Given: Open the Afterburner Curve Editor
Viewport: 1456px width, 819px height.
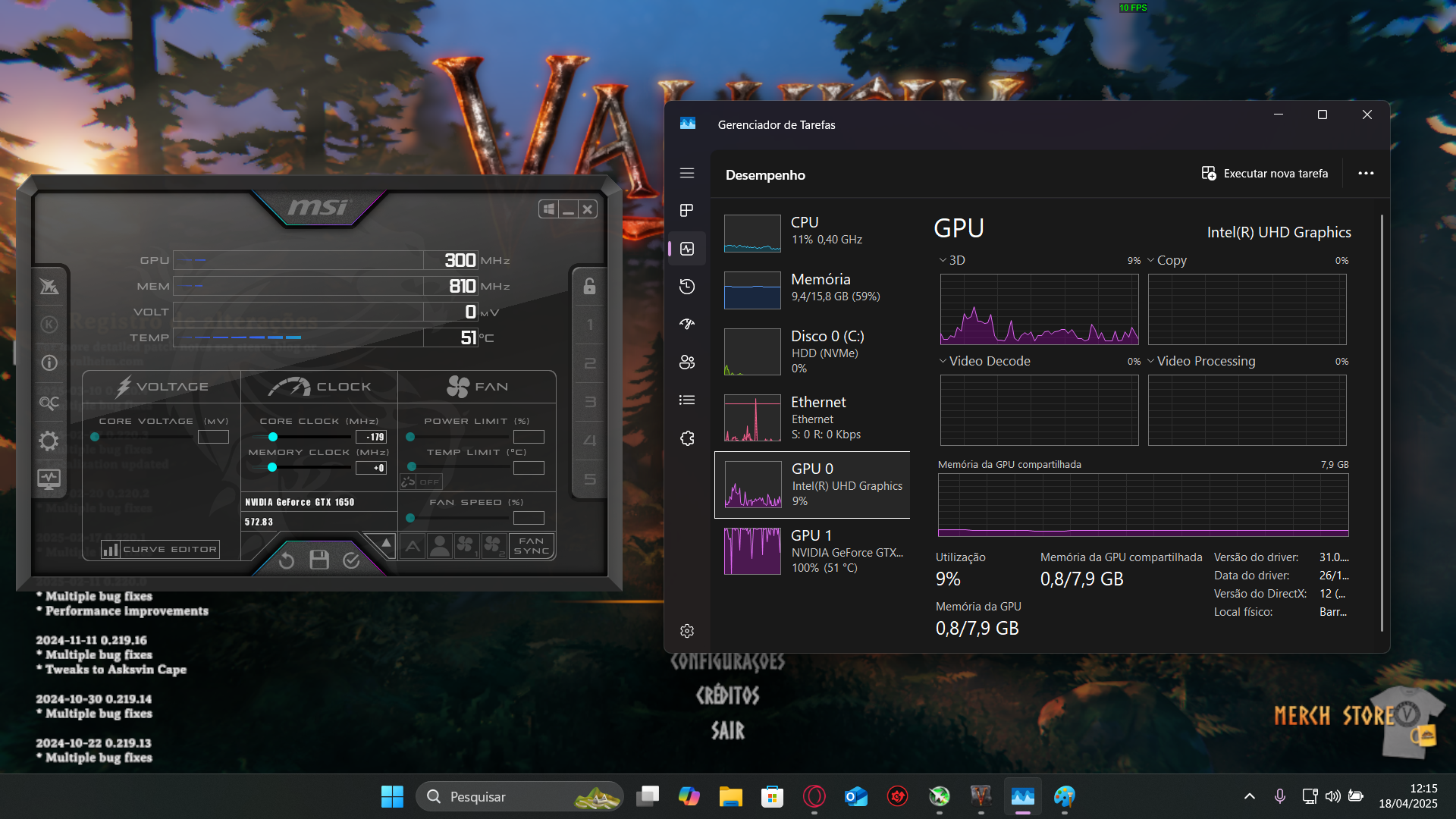Looking at the screenshot, I should coord(161,549).
